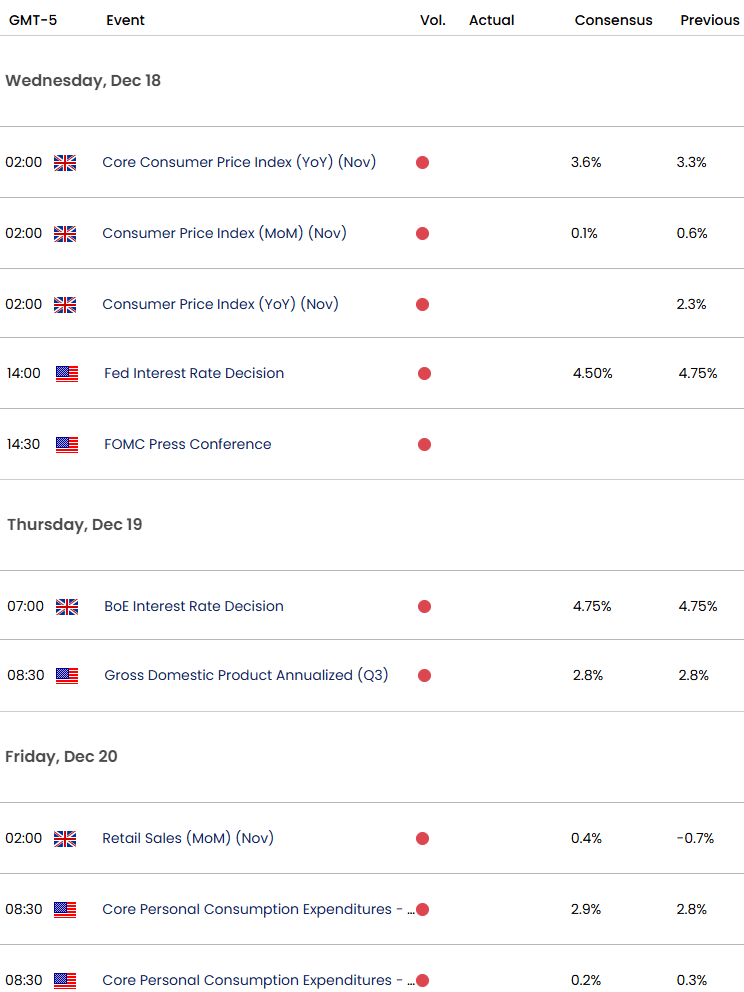The height and width of the screenshot is (992, 744).
Task: Click the UK flag beside BoE Interest Rate Decision
Action: click(x=65, y=606)
